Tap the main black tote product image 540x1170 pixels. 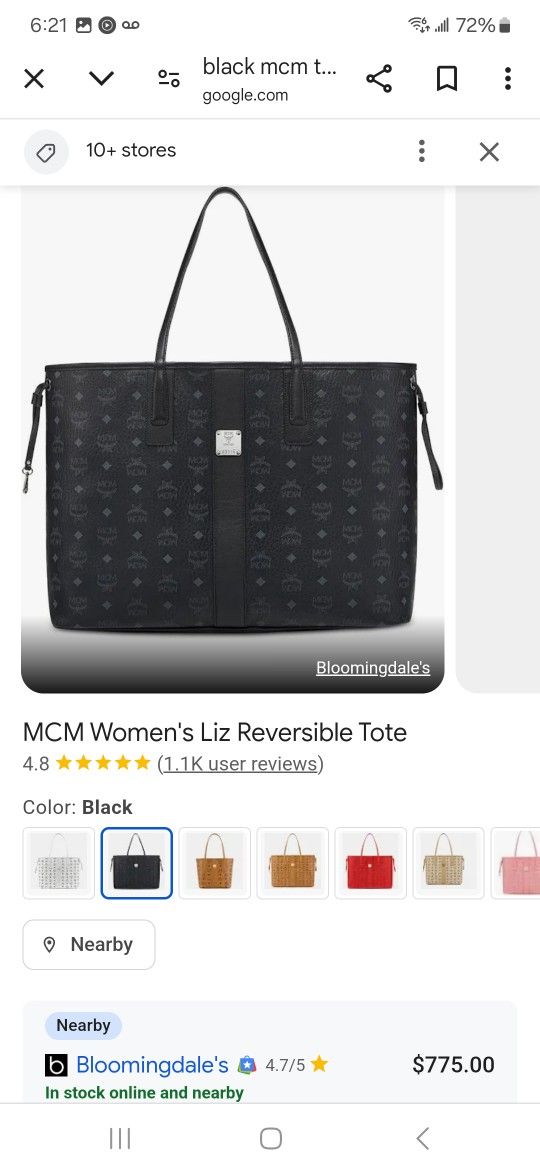tap(233, 439)
